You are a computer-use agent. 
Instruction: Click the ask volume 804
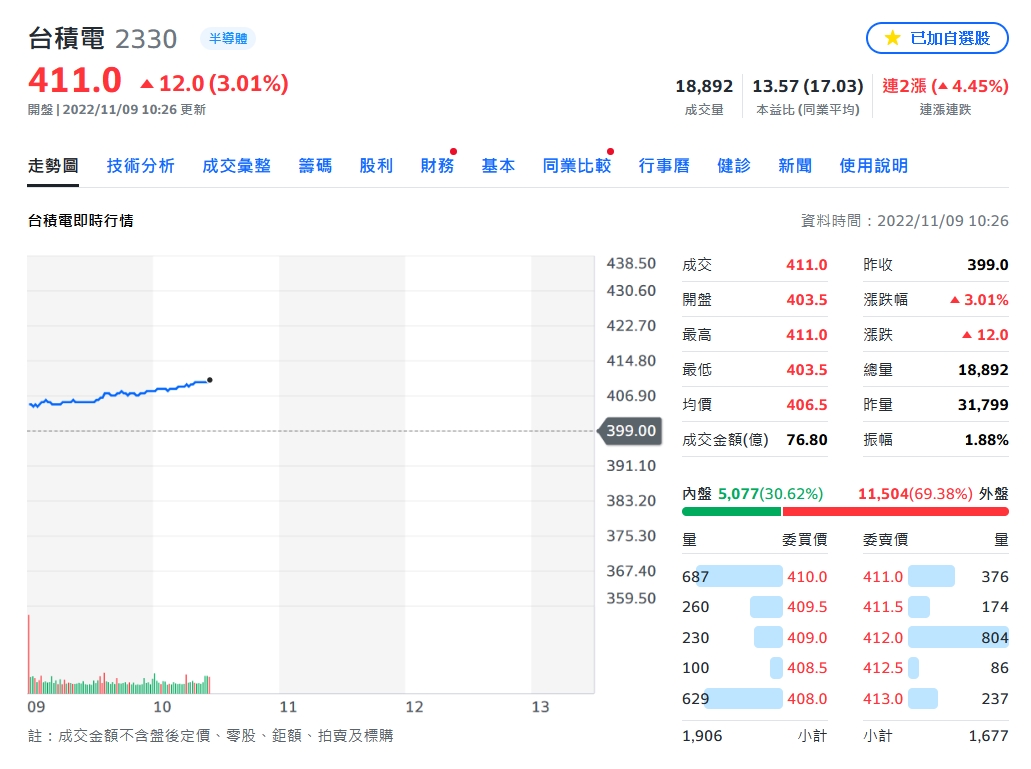[x=995, y=638]
